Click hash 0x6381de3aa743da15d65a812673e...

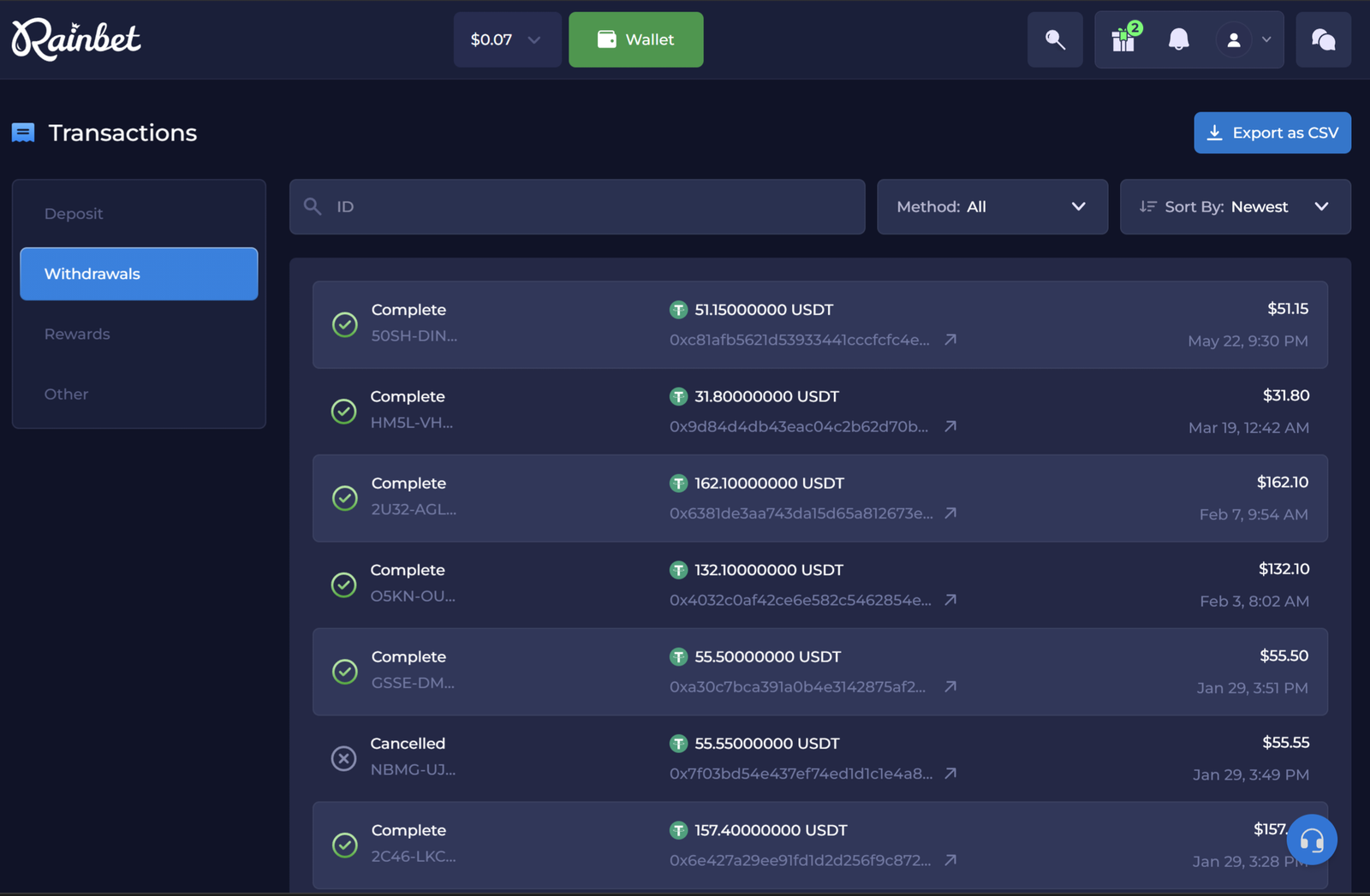pyautogui.click(x=801, y=513)
